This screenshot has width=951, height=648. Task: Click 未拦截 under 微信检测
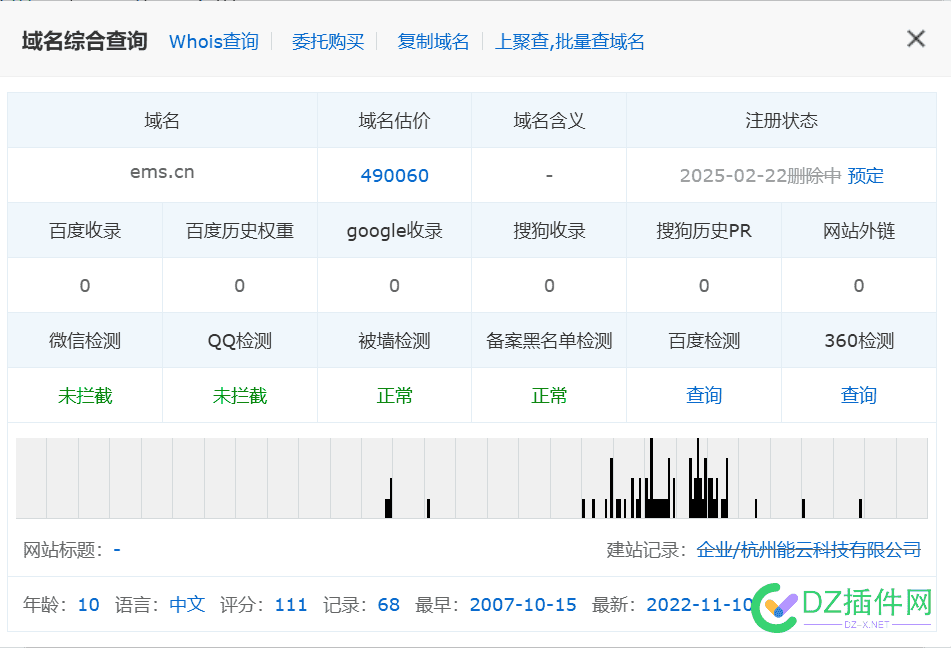click(x=85, y=396)
